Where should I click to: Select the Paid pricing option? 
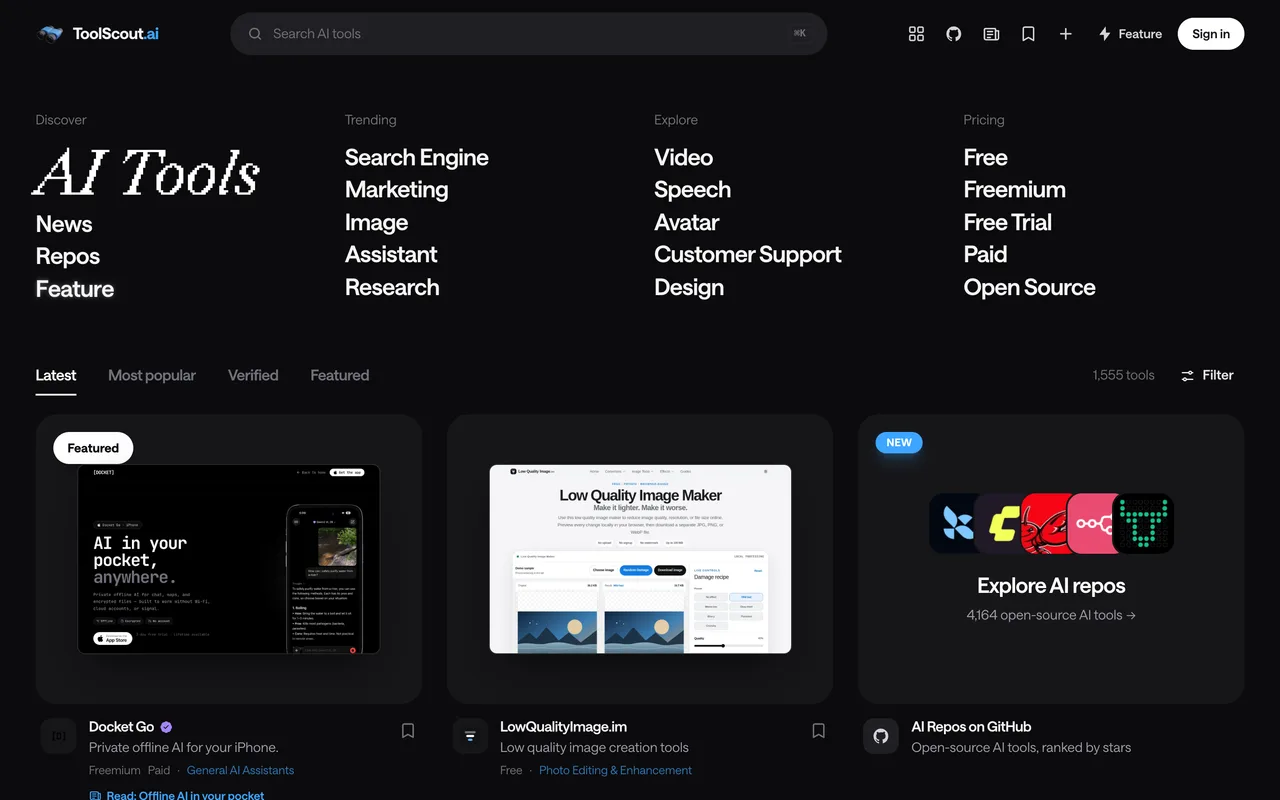click(x=986, y=254)
